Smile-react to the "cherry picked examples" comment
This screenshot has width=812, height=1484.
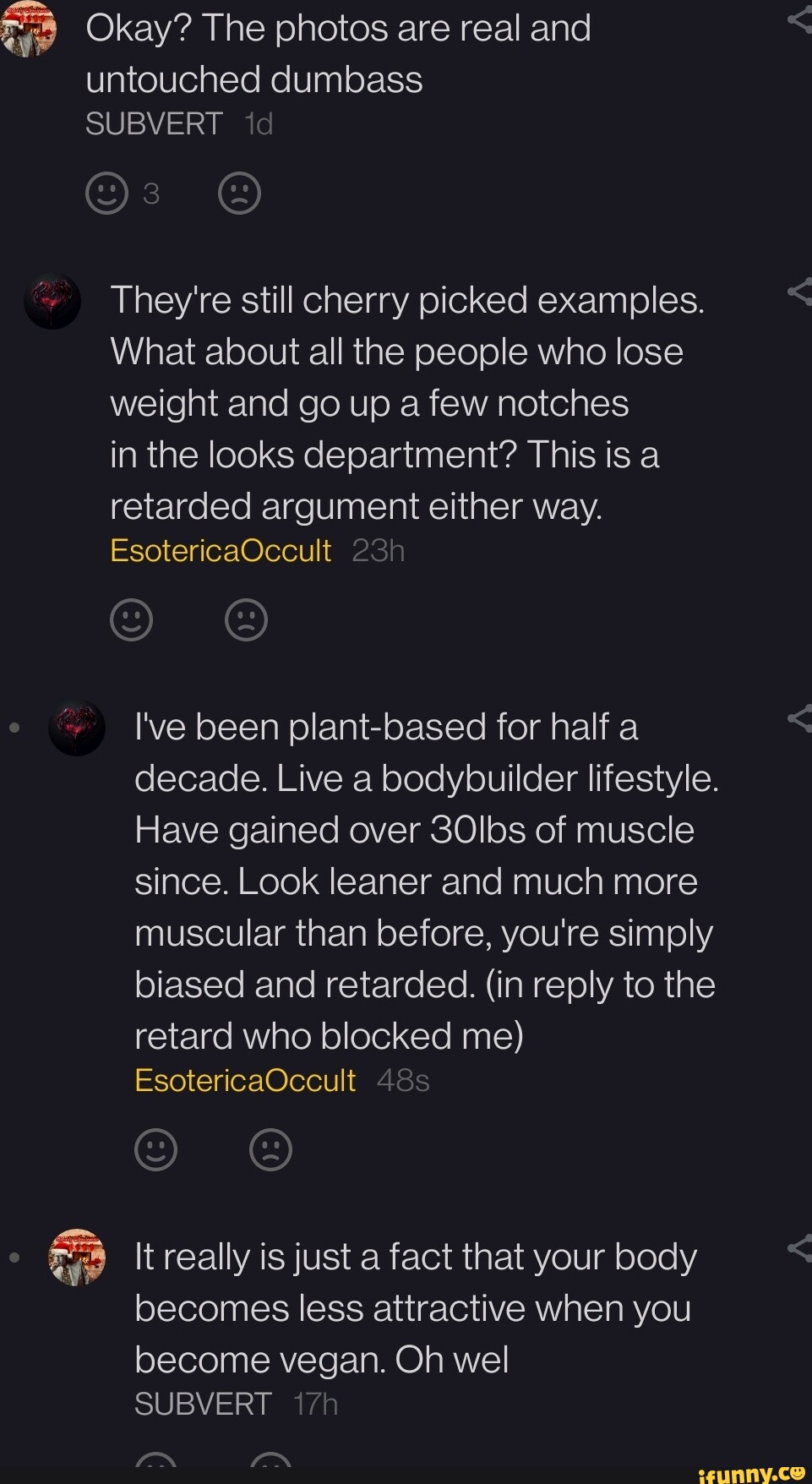coord(131,620)
